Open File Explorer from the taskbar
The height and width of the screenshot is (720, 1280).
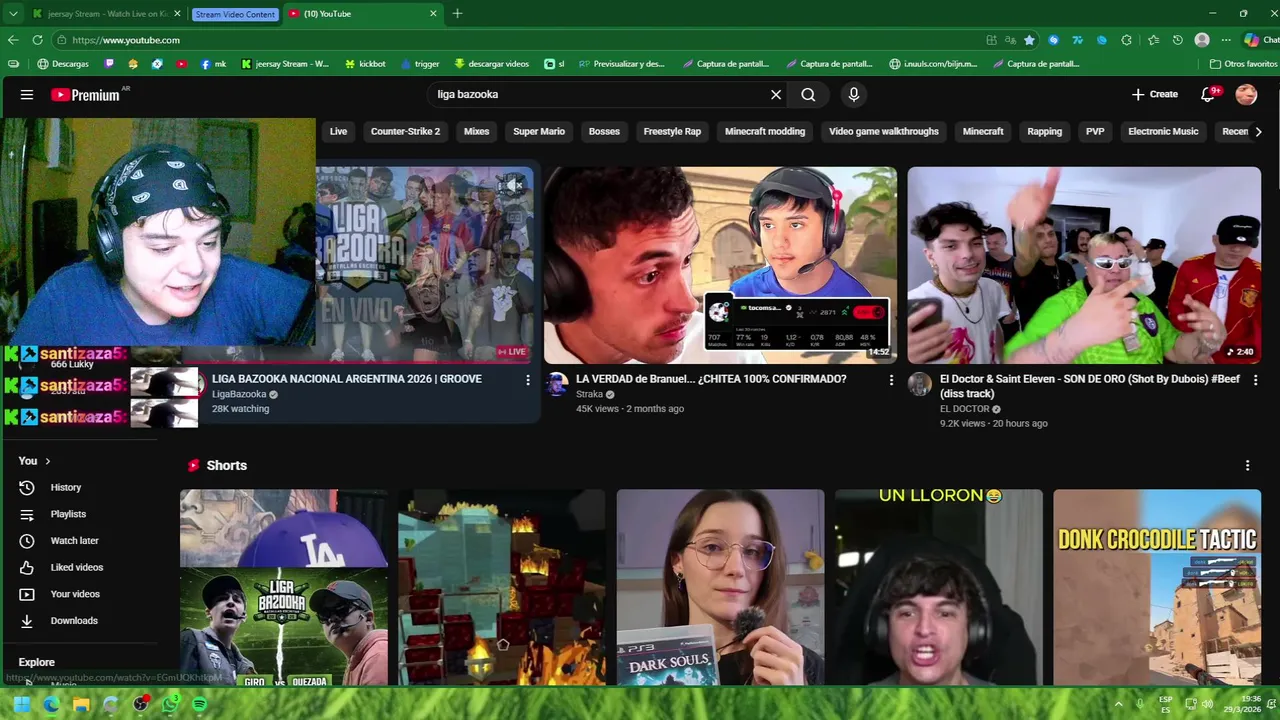(x=81, y=705)
